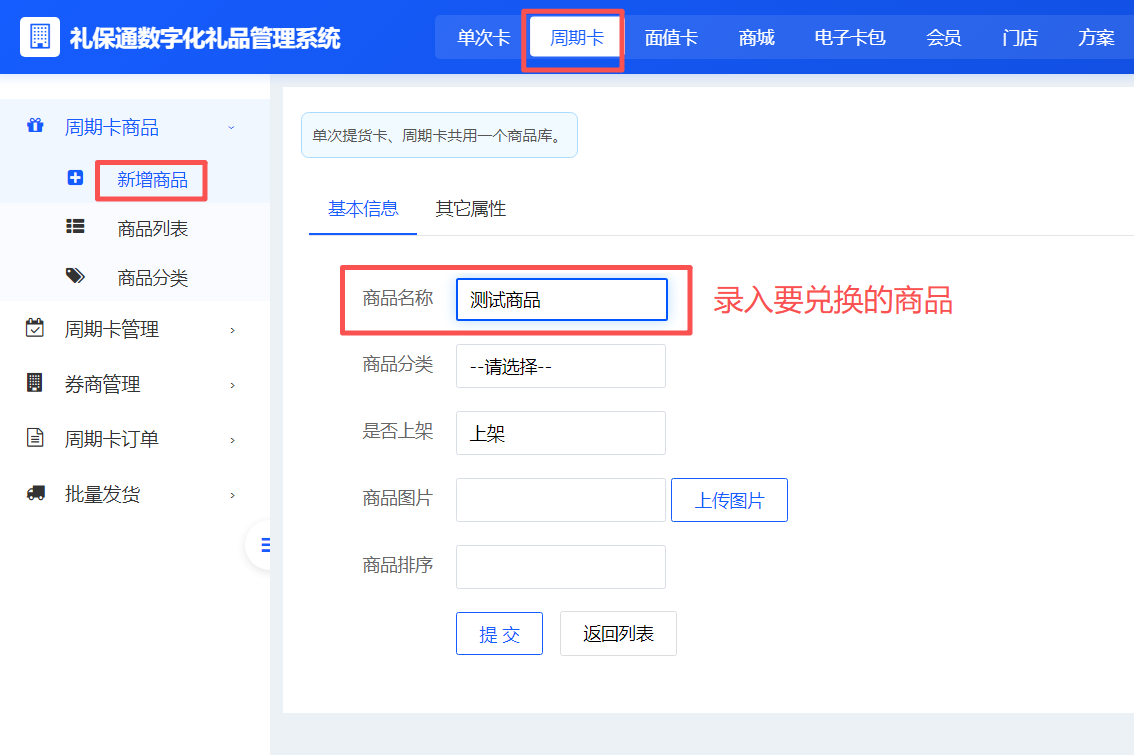Expand the 周期卡管理 section chevron
The width and height of the screenshot is (1134, 755).
(232, 328)
